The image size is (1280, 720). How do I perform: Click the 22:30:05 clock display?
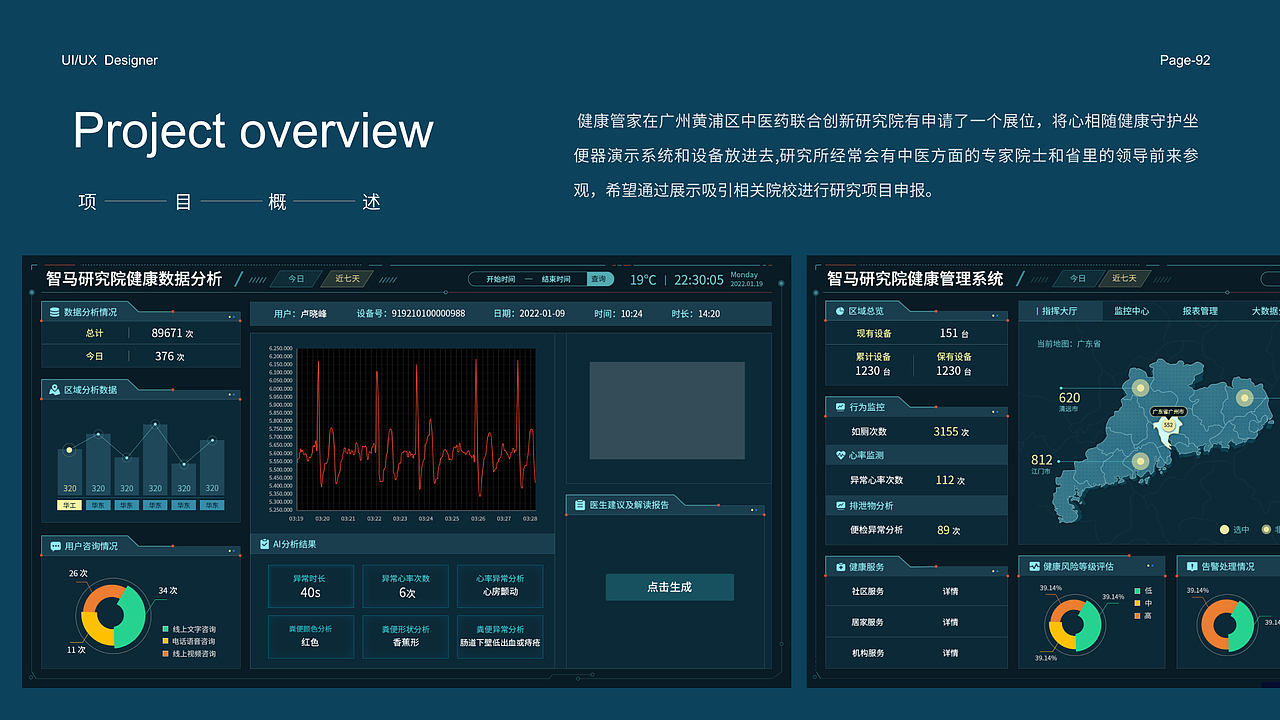[x=699, y=280]
